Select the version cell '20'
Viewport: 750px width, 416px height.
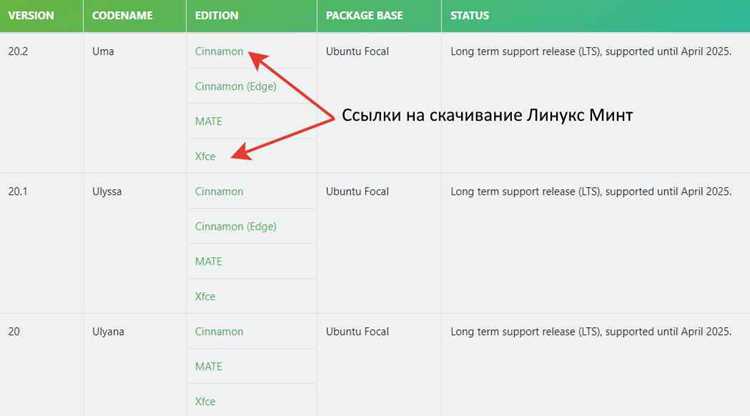pos(14,331)
